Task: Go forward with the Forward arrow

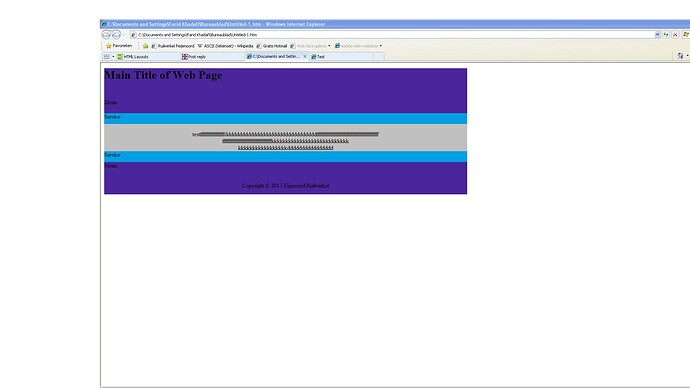Action: click(x=116, y=35)
